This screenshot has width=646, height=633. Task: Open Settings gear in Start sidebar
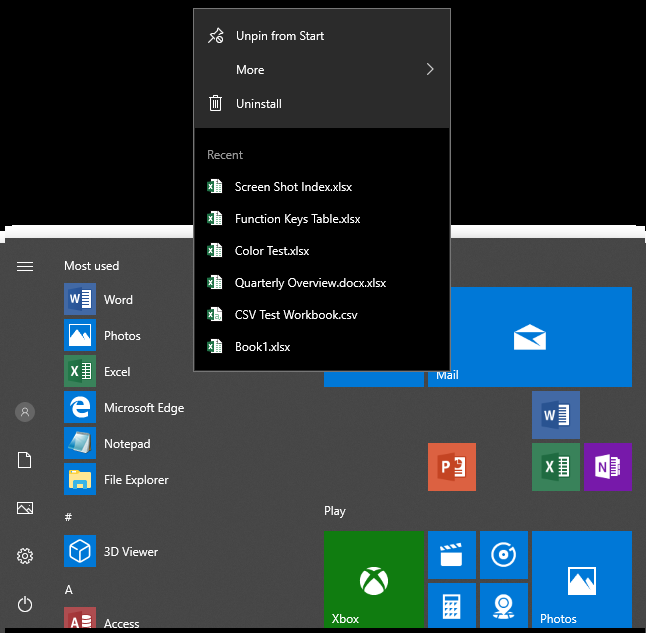[x=25, y=556]
